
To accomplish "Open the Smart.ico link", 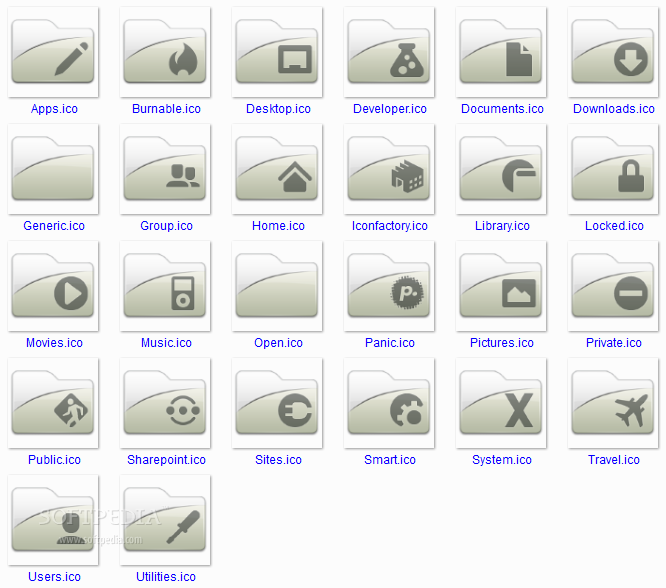I will pos(389,460).
